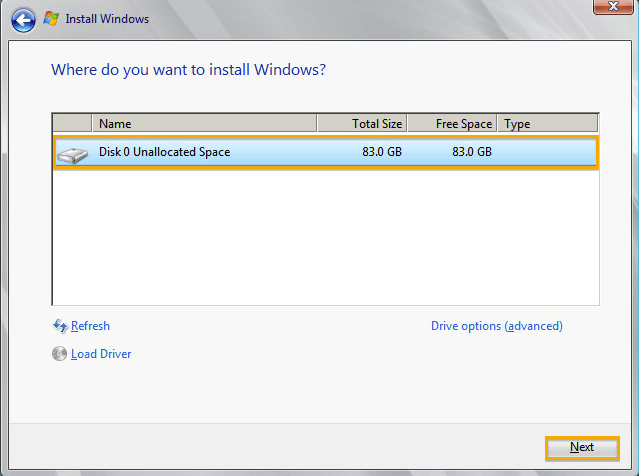
Task: Click the blank header left of Name
Action: (72, 124)
